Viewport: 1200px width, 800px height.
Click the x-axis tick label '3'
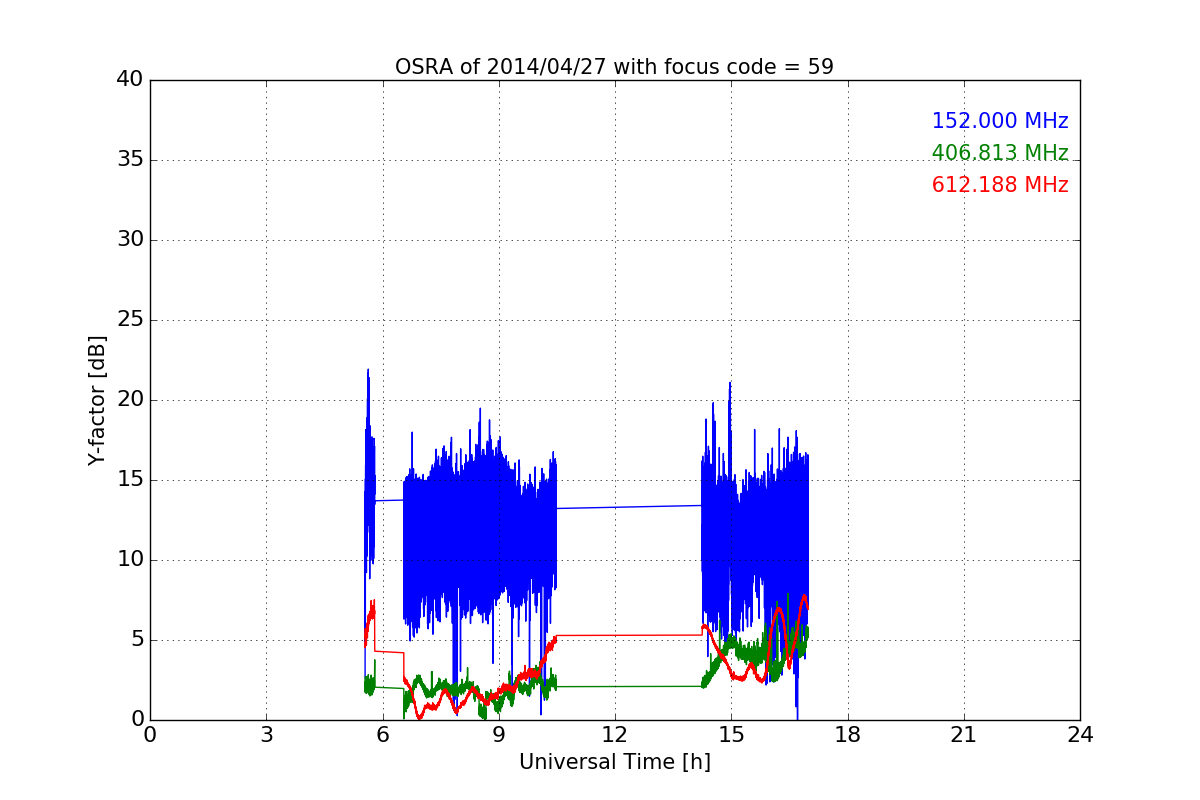(266, 735)
